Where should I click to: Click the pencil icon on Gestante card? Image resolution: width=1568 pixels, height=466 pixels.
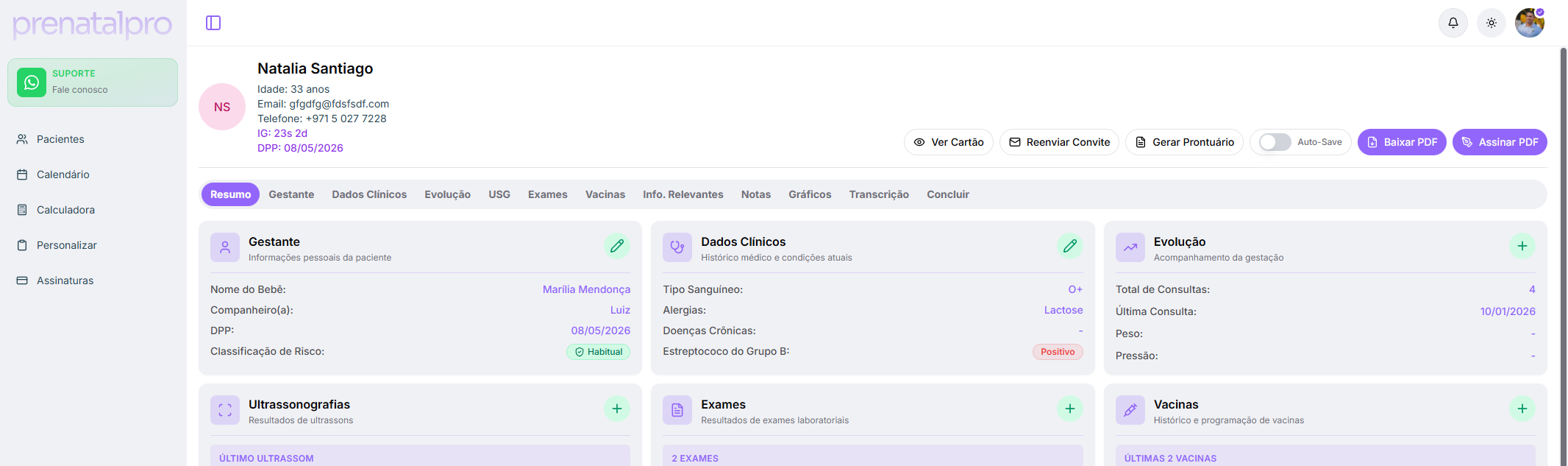tap(616, 246)
